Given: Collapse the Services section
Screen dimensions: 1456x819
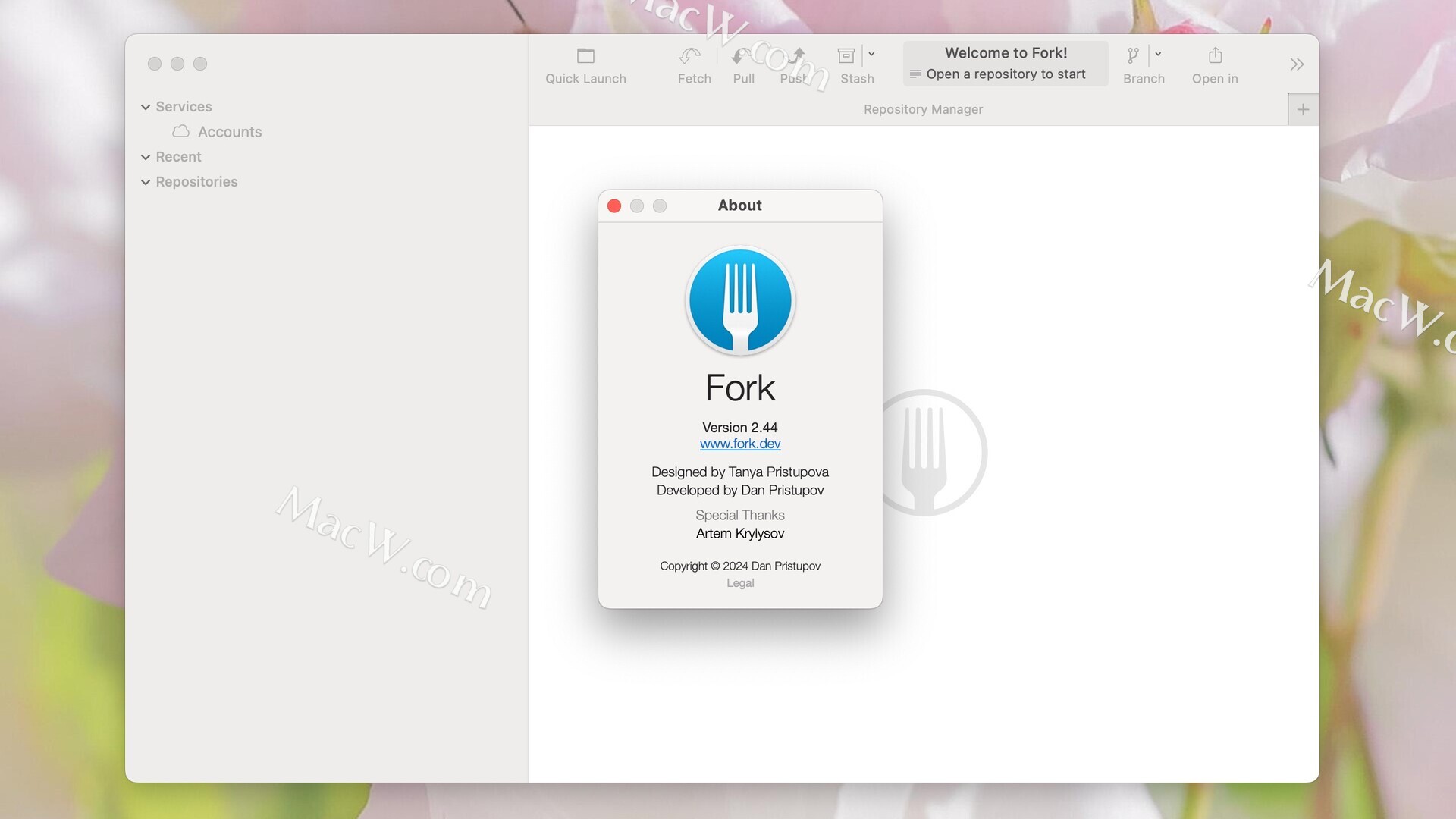Looking at the screenshot, I should coord(146,107).
